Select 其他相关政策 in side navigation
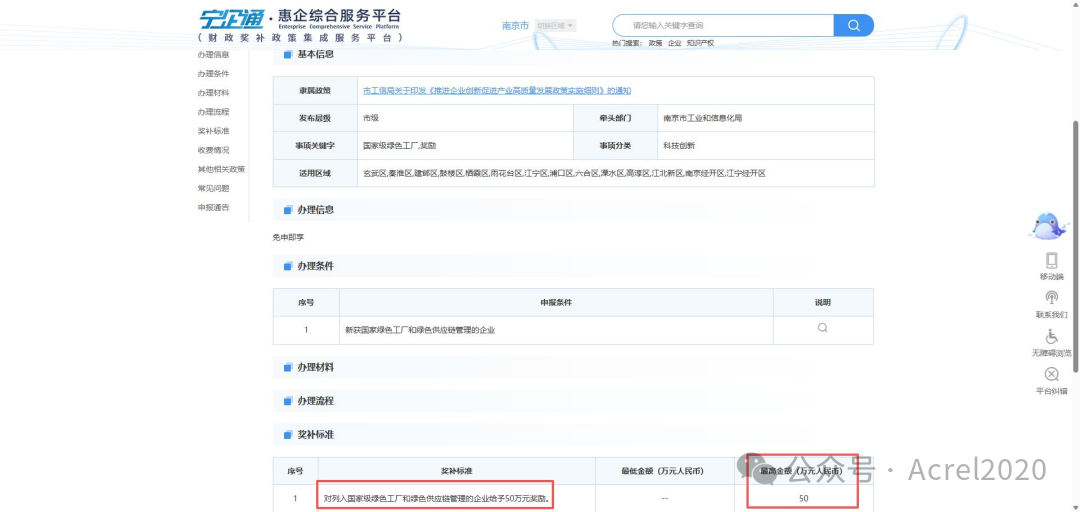 coord(221,169)
